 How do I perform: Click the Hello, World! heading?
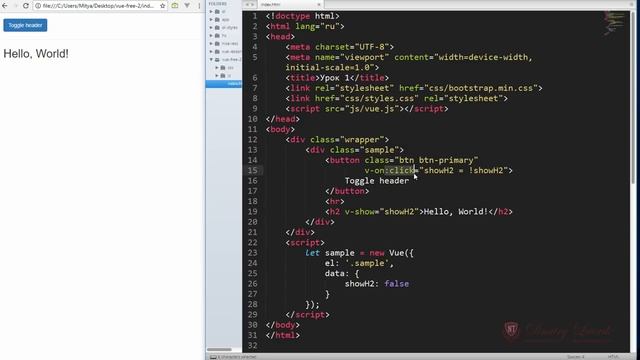coord(36,53)
